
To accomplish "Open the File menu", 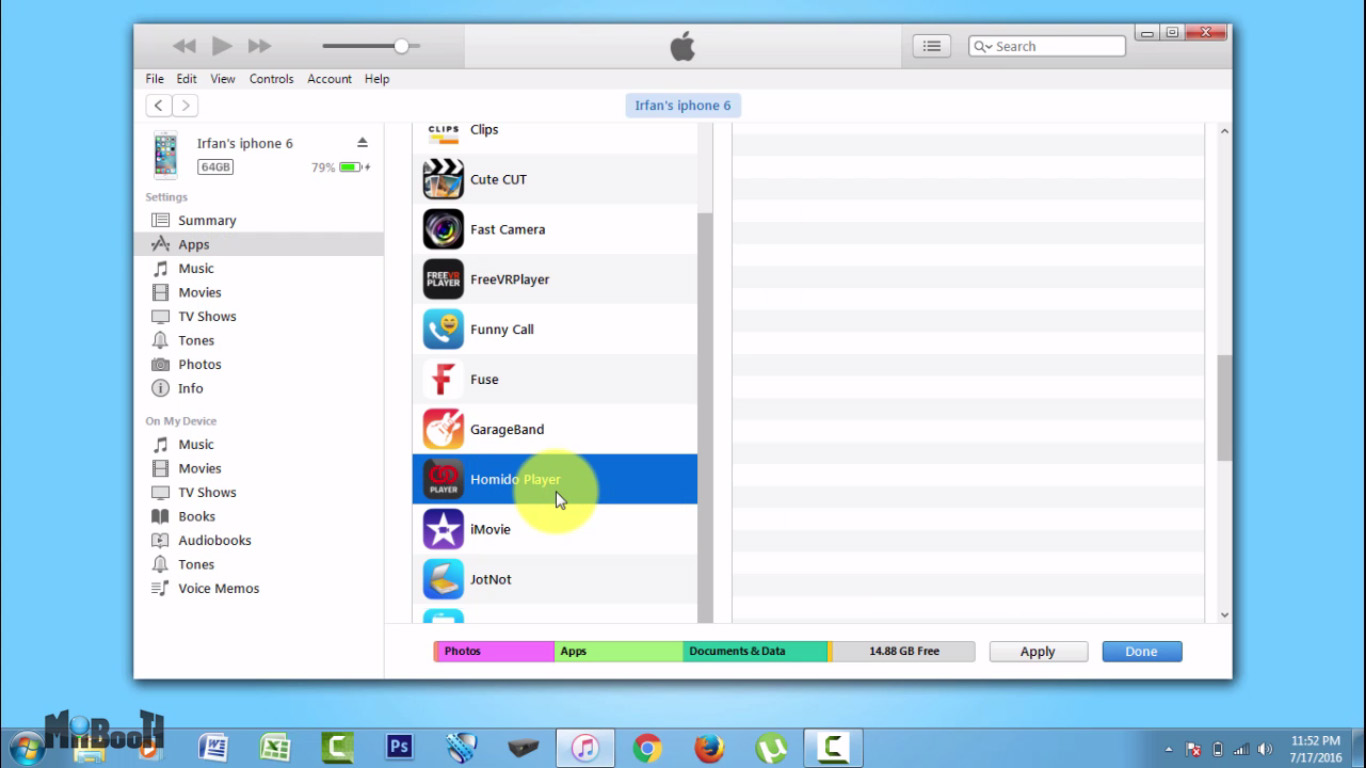I will tap(155, 79).
